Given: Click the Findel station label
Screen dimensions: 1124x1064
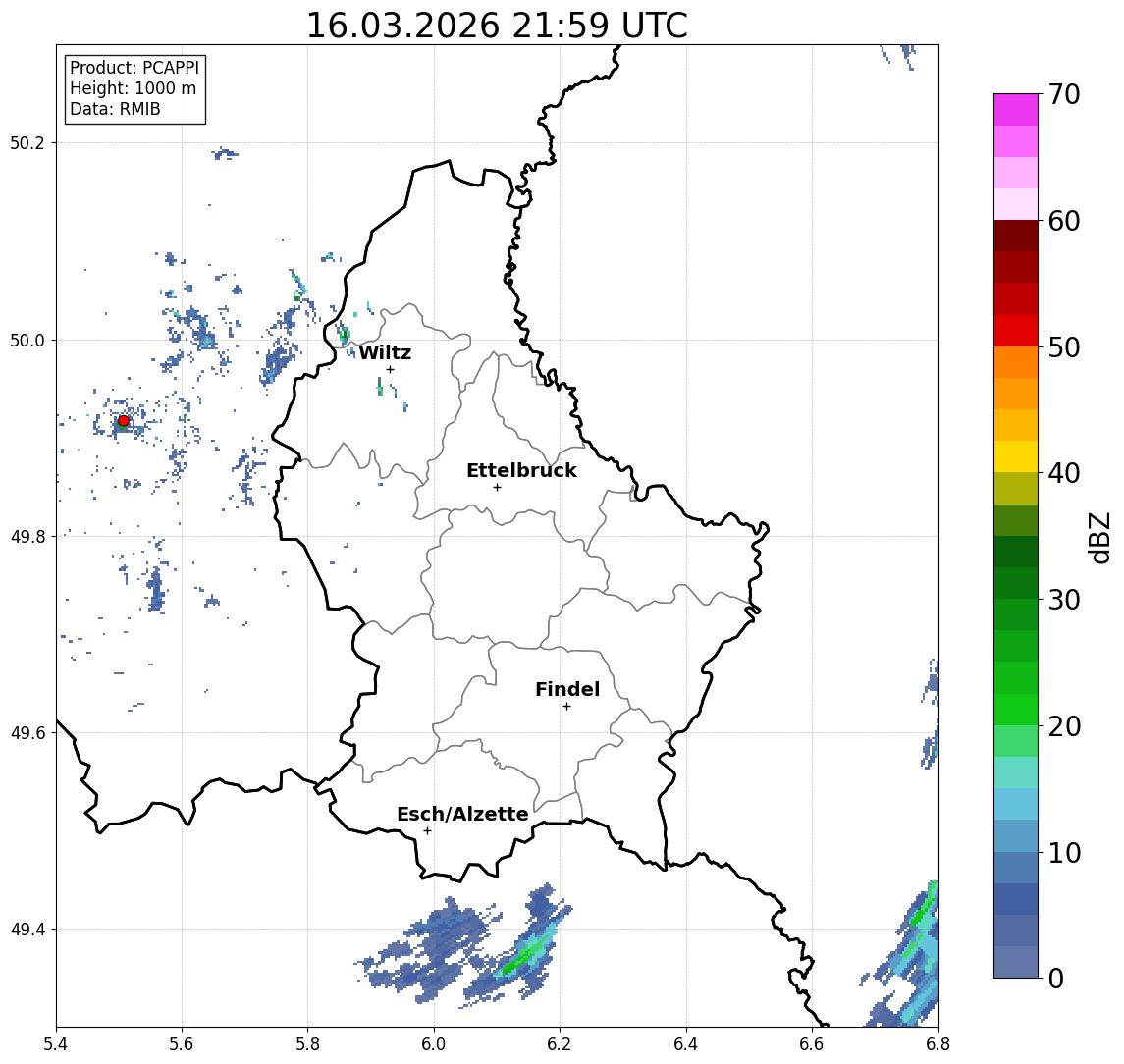Looking at the screenshot, I should (x=567, y=689).
